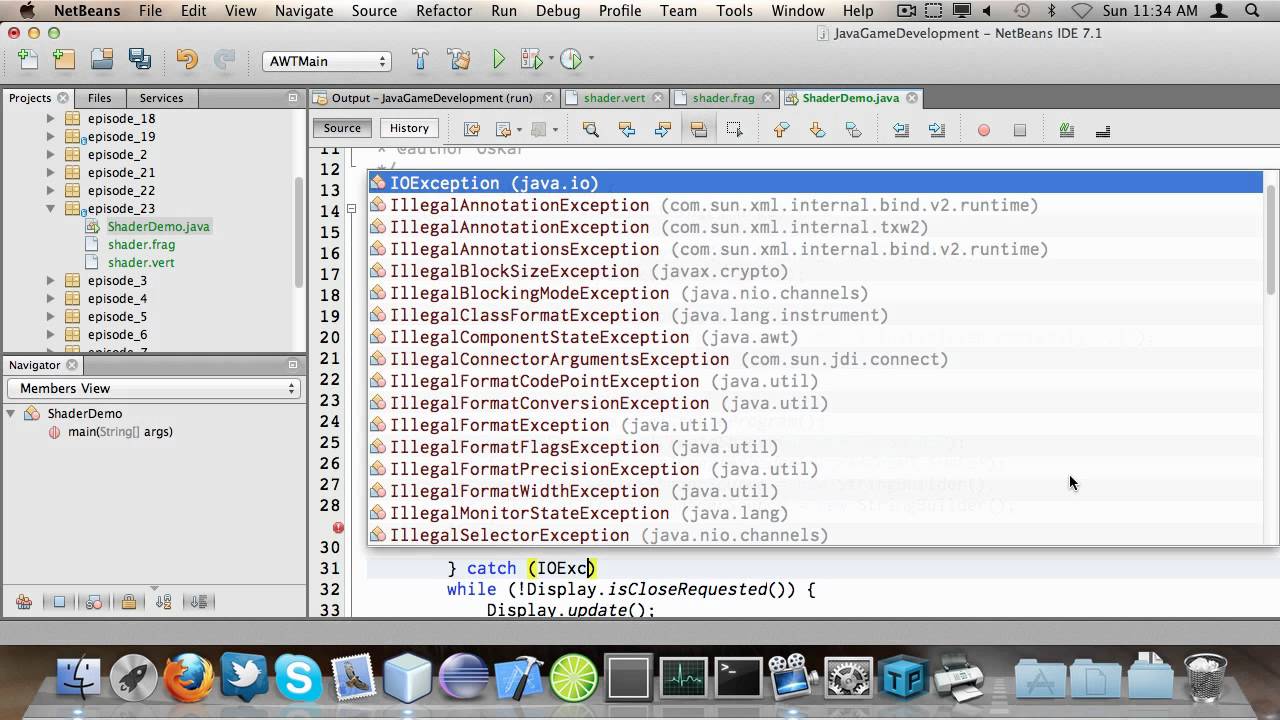
Task: Open the Source menu
Action: tap(374, 11)
